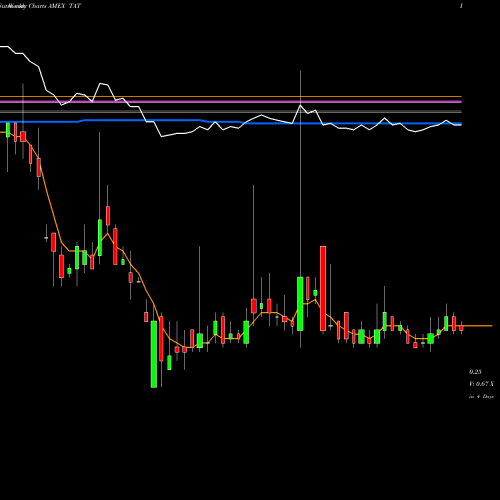Click the large green candle under the highest wick
500x500 pixels.
(x=300, y=304)
